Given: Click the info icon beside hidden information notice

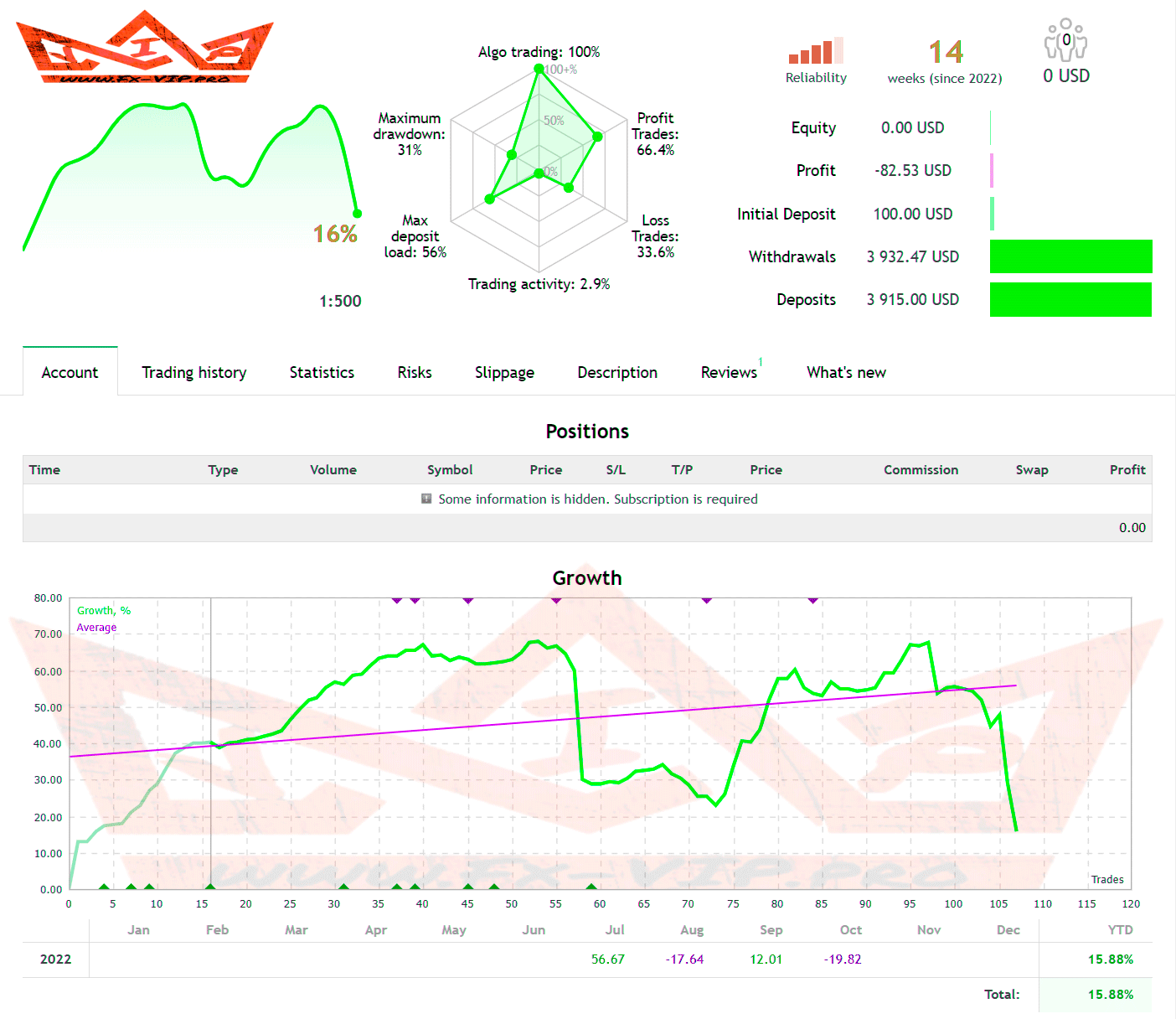Looking at the screenshot, I should [x=426, y=499].
